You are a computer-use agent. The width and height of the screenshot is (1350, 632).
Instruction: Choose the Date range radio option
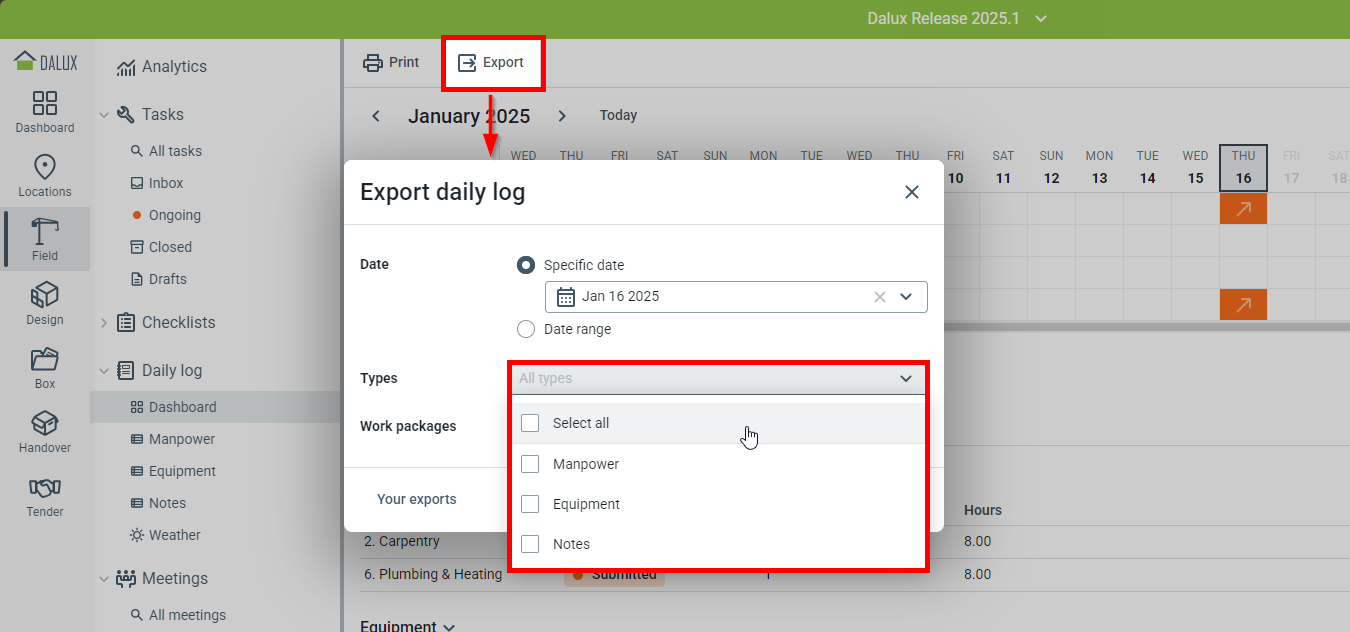point(526,329)
